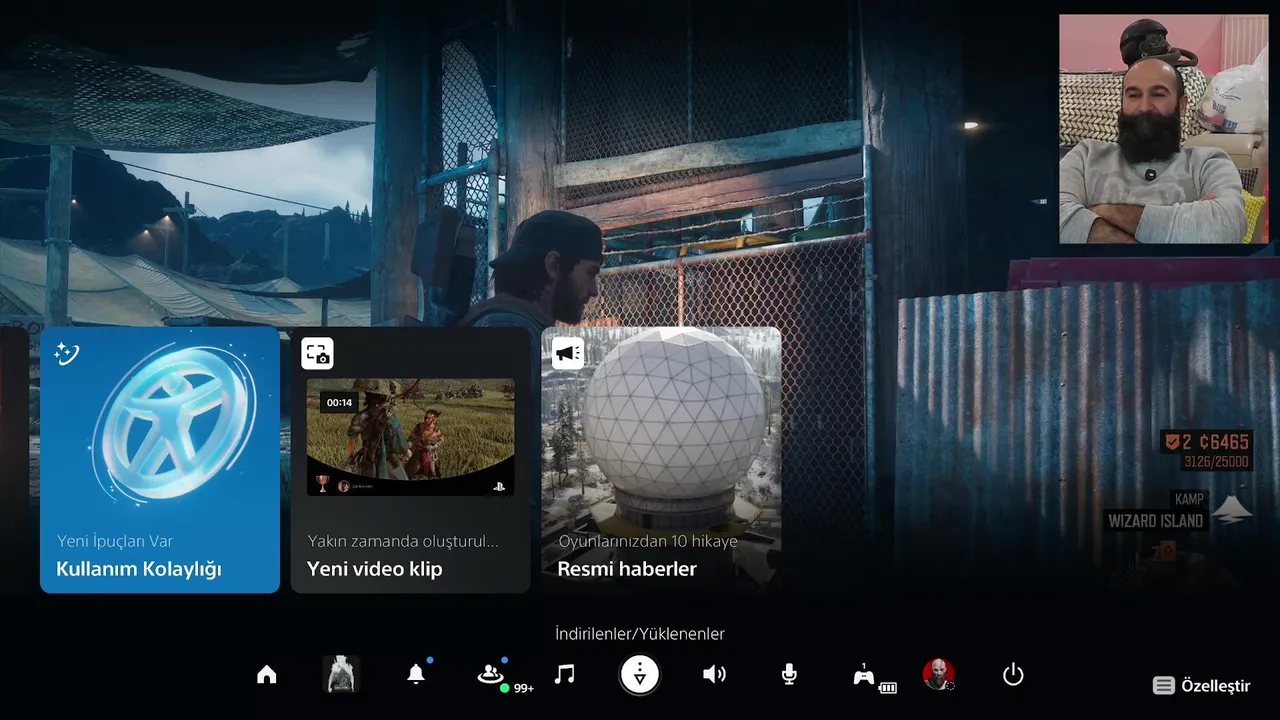1280x720 pixels.
Task: Click the 99+ friends online badge
Action: pos(519,688)
